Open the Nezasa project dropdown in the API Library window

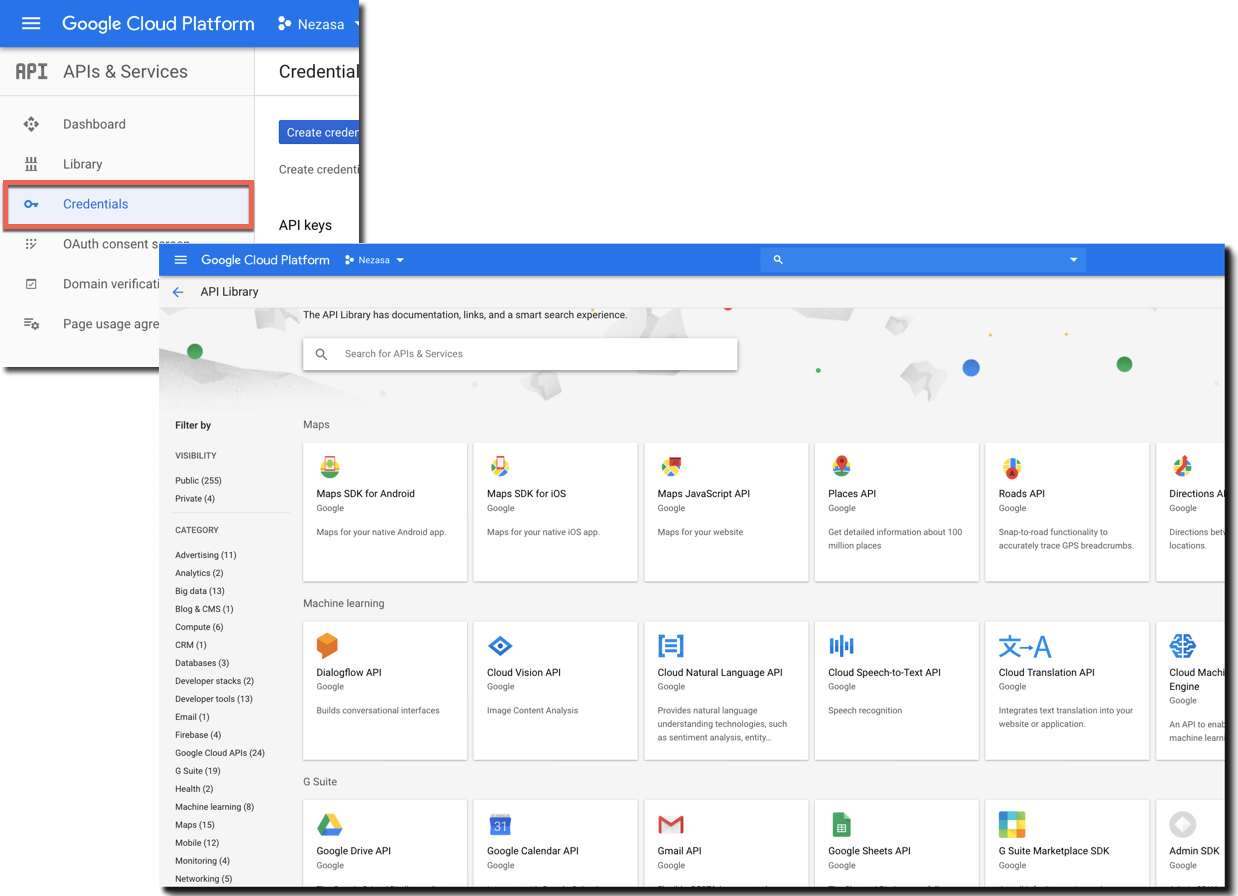375,260
